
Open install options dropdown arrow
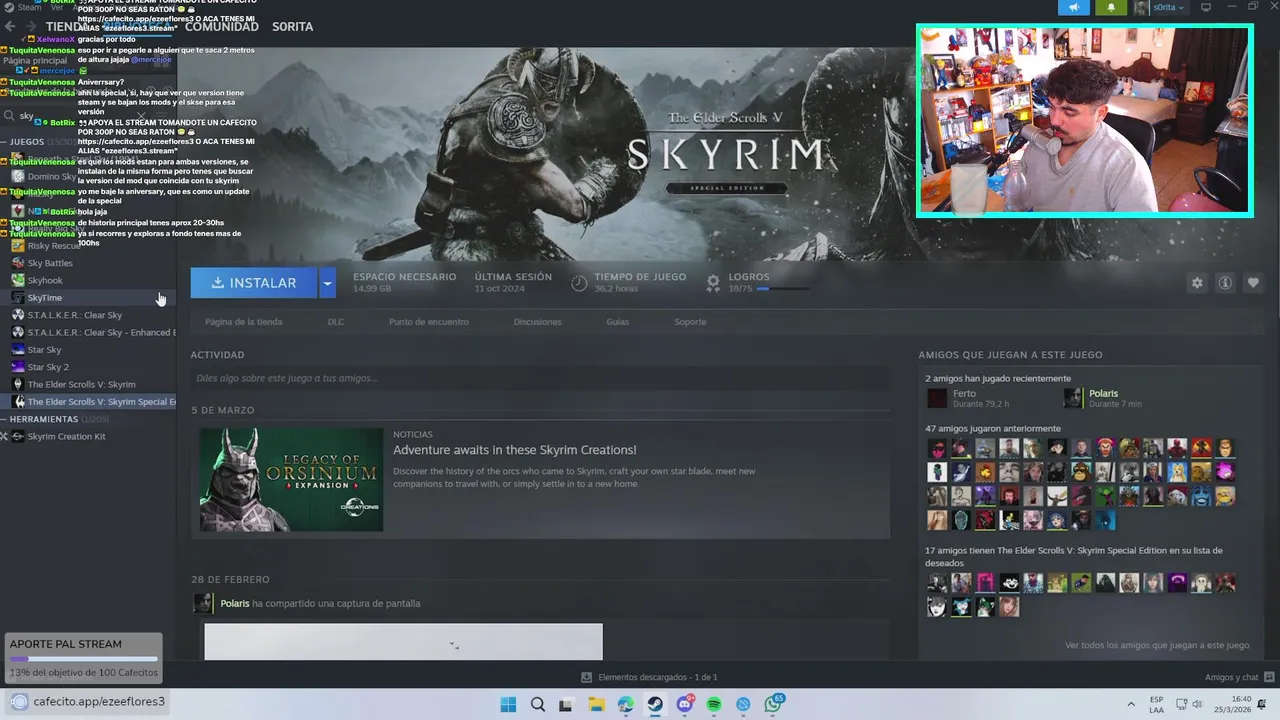[x=327, y=283]
